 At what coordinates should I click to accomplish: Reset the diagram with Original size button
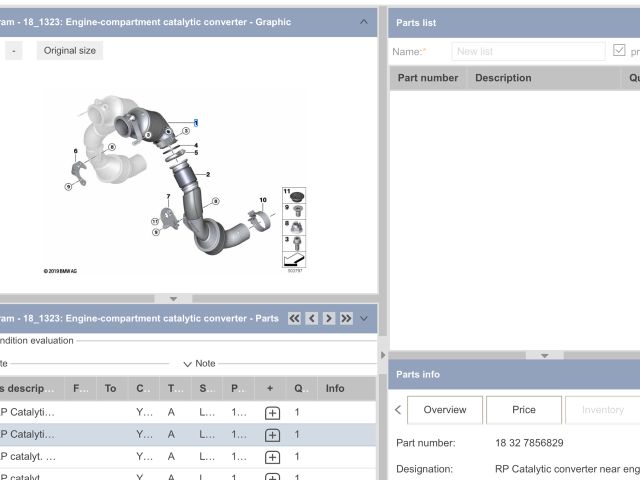coord(70,51)
